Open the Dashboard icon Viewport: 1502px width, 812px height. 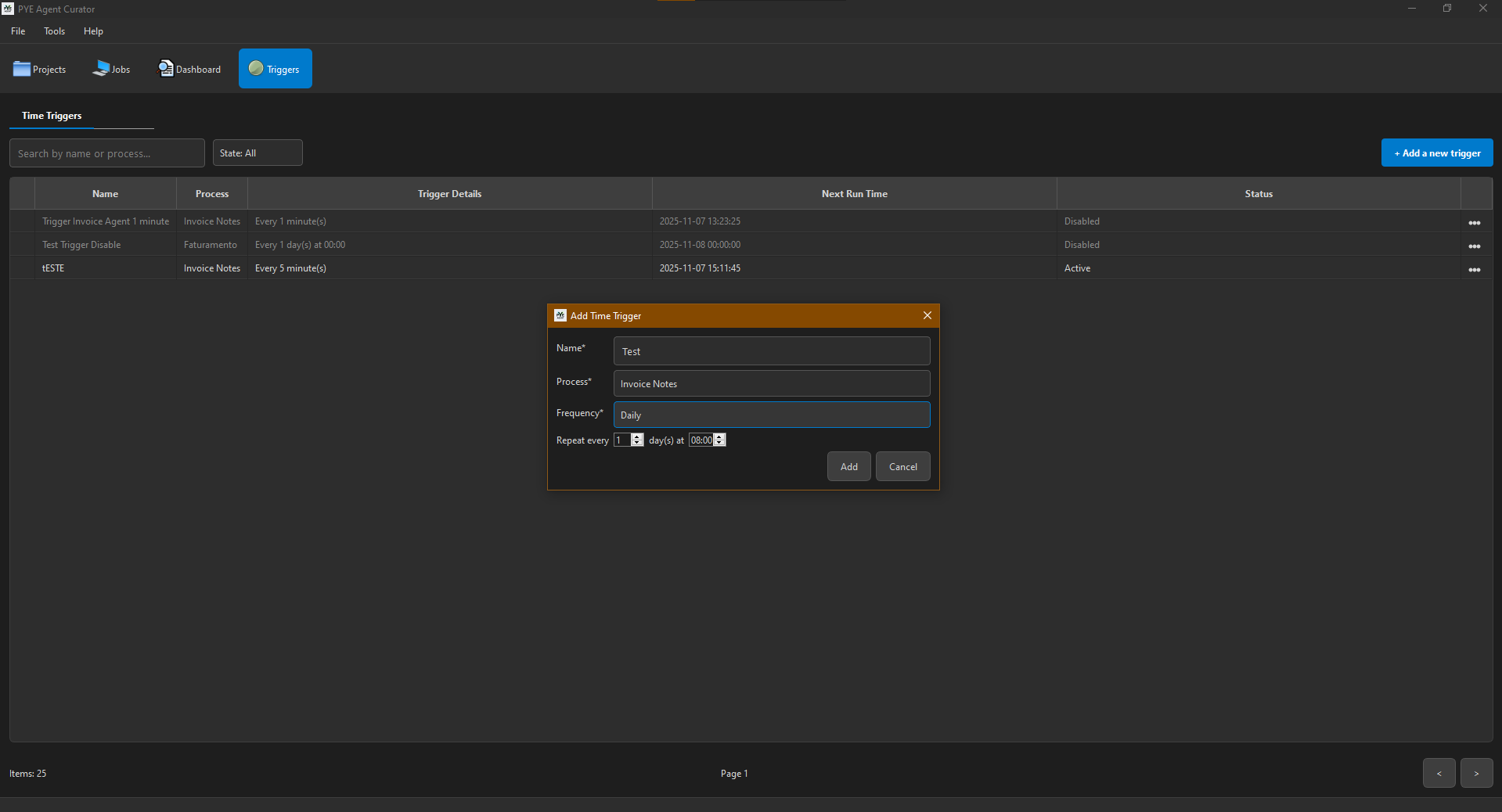(189, 69)
